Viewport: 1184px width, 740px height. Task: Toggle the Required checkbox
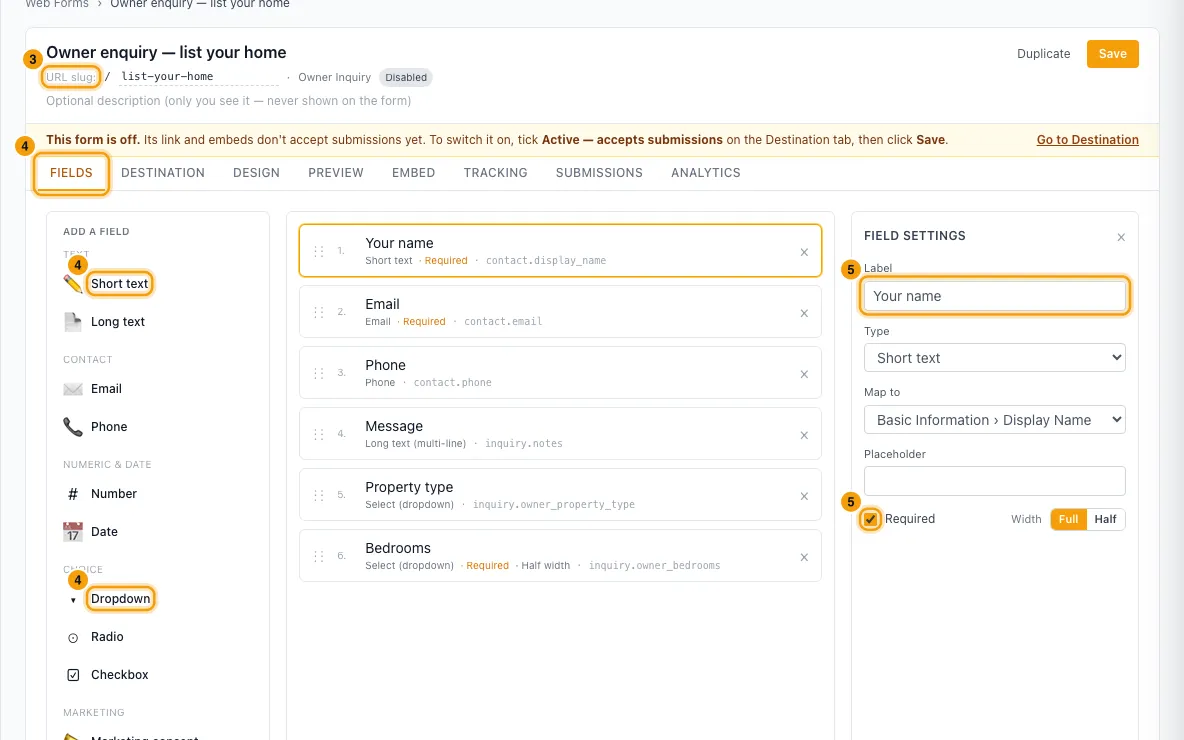(x=871, y=519)
